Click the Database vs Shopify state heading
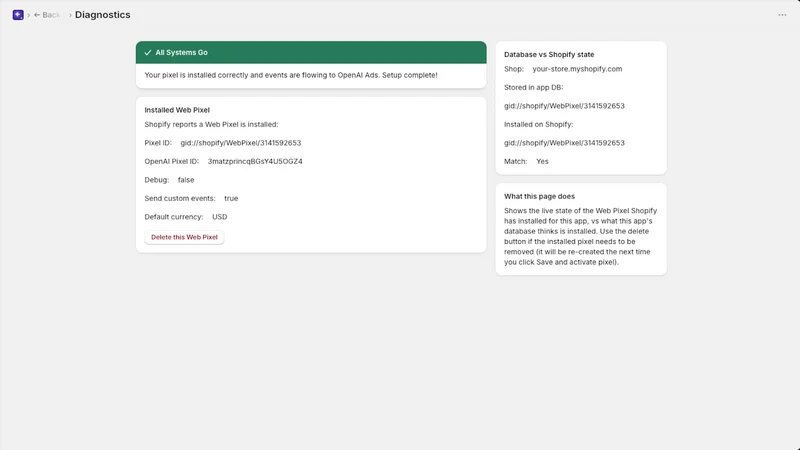The image size is (800, 450). [x=549, y=55]
